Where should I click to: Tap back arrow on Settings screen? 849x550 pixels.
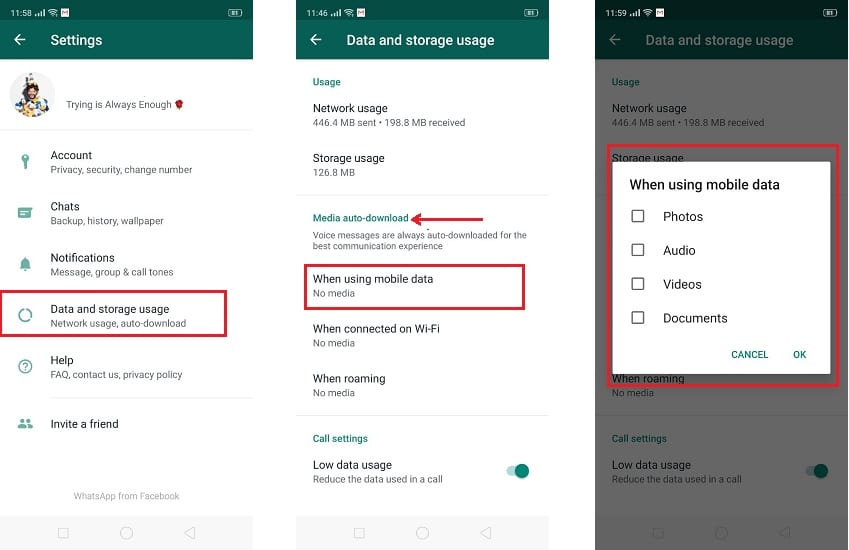pyautogui.click(x=20, y=40)
